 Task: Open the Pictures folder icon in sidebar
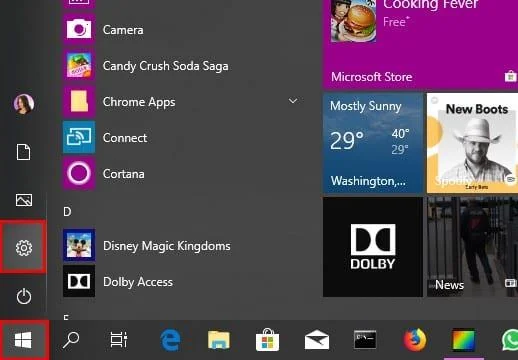(24, 200)
